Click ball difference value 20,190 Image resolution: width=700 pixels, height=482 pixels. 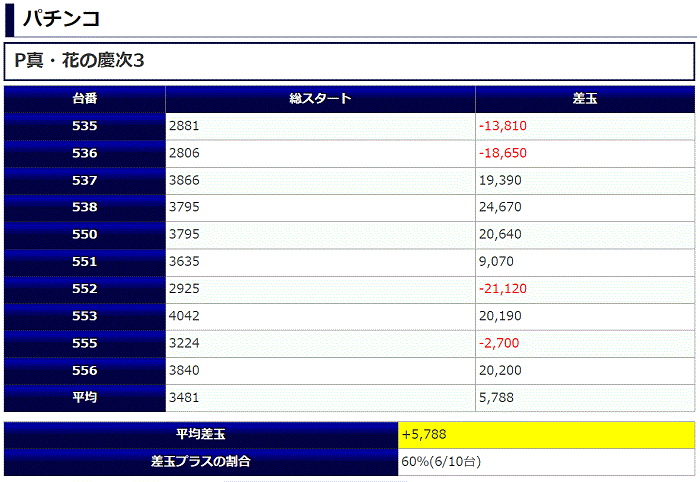(x=500, y=316)
